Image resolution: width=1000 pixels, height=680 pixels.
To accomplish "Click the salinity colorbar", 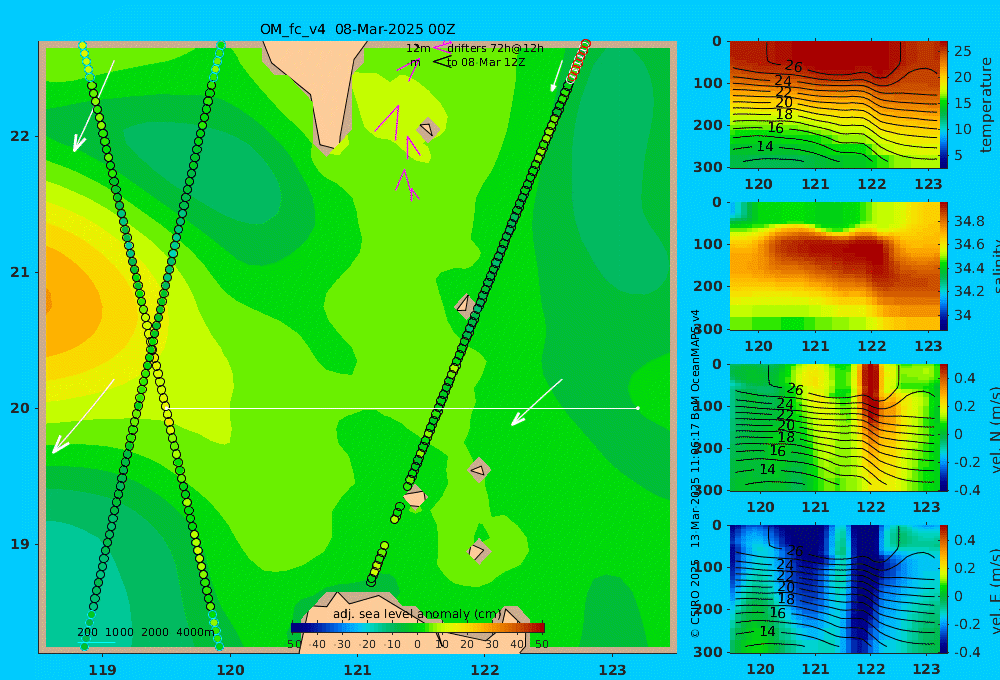I will click(944, 266).
